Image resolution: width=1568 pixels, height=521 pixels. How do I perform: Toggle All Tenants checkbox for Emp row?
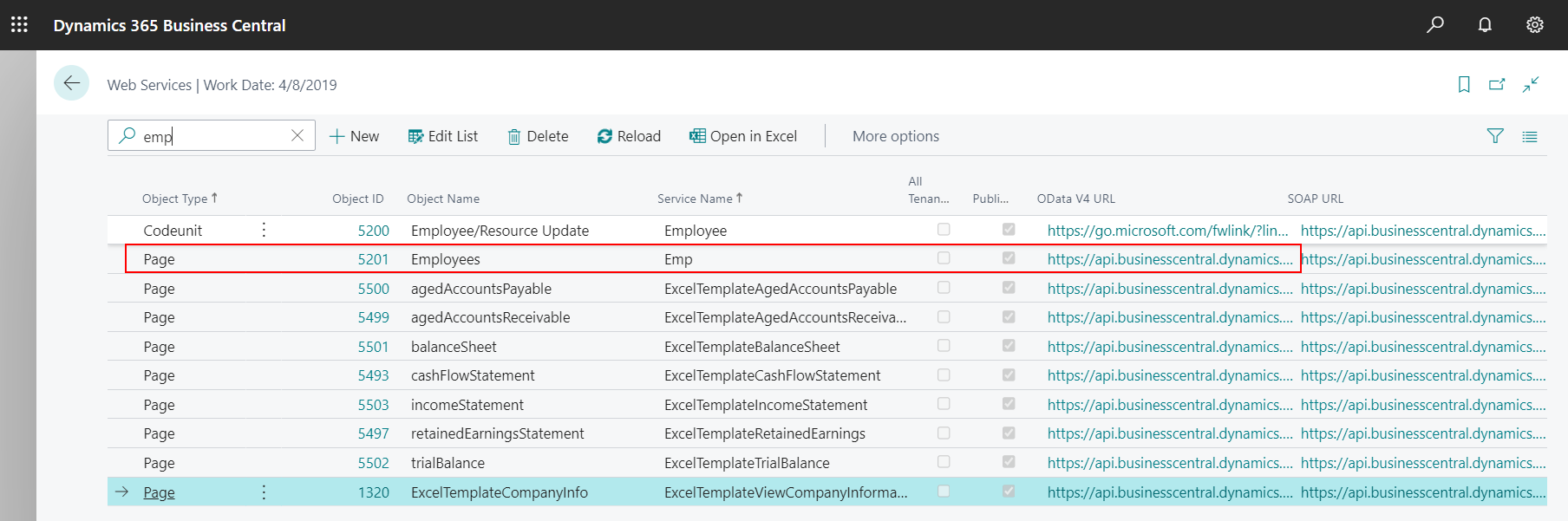tap(944, 257)
